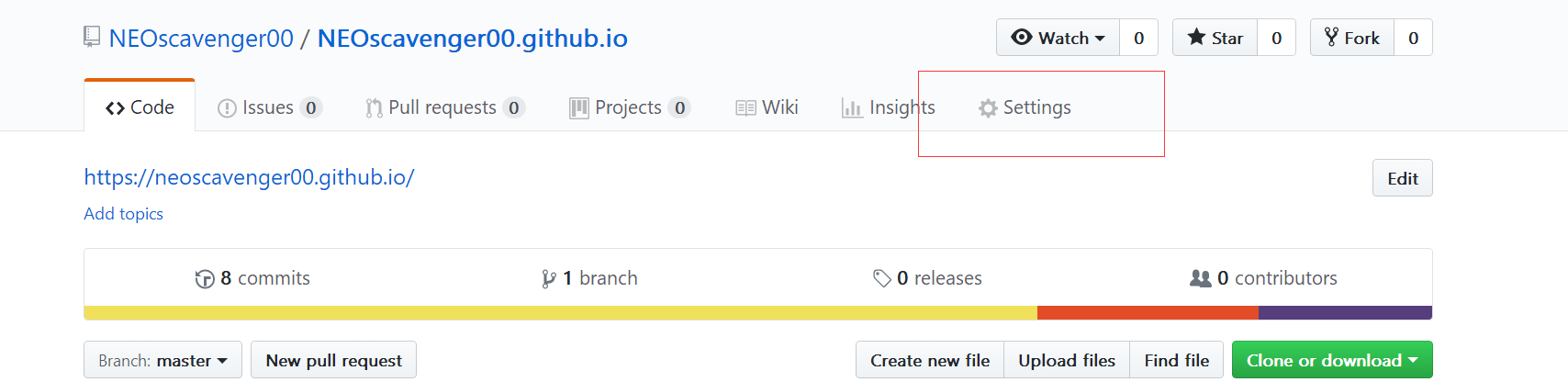Click the commits history clock icon
Image resolution: width=1568 pixels, height=382 pixels.
pos(205,279)
